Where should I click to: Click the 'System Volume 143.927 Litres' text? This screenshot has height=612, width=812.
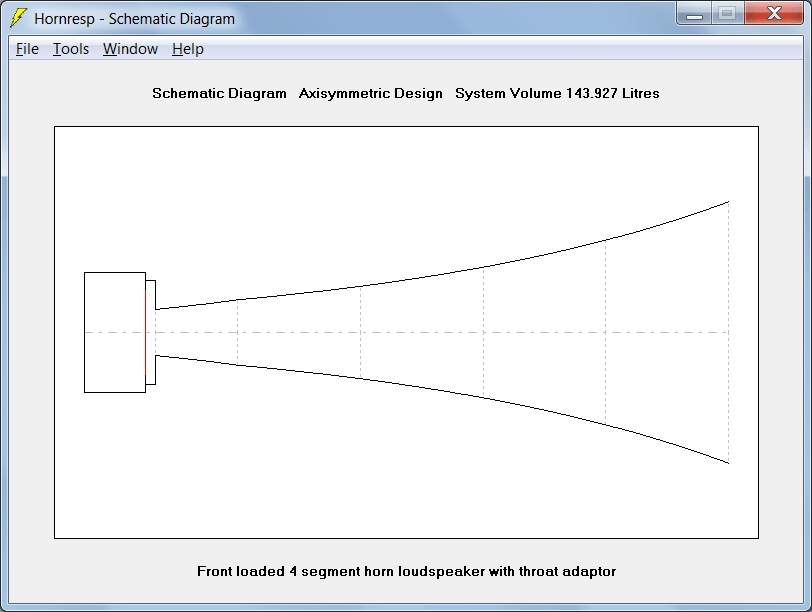click(557, 93)
